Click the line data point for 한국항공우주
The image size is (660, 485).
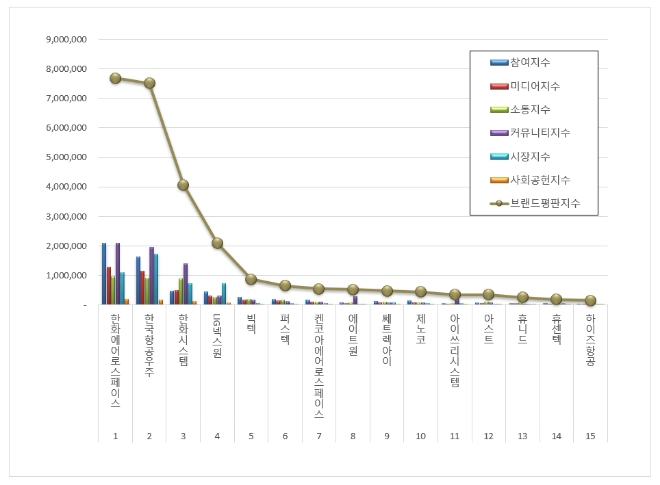(x=150, y=83)
